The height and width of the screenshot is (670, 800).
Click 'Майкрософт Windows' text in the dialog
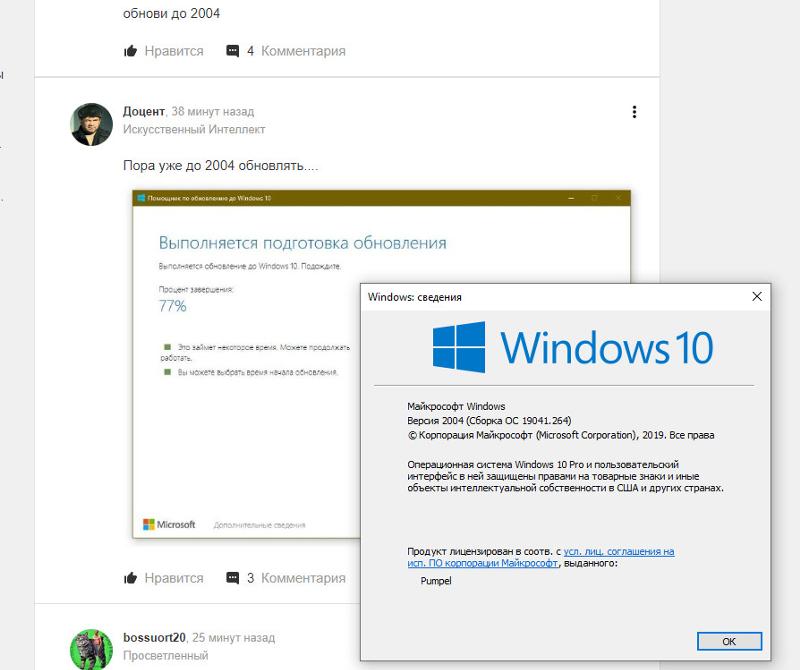456,406
